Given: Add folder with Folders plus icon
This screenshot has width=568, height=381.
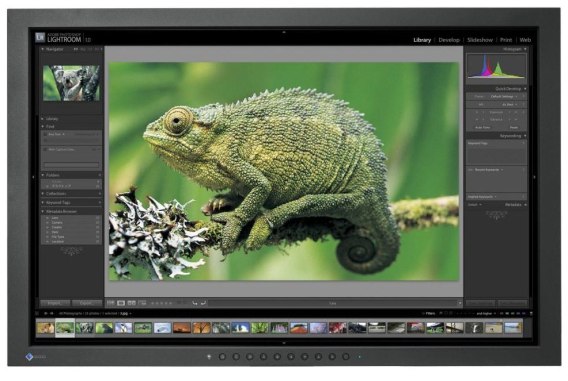Looking at the screenshot, I should tap(100, 175).
